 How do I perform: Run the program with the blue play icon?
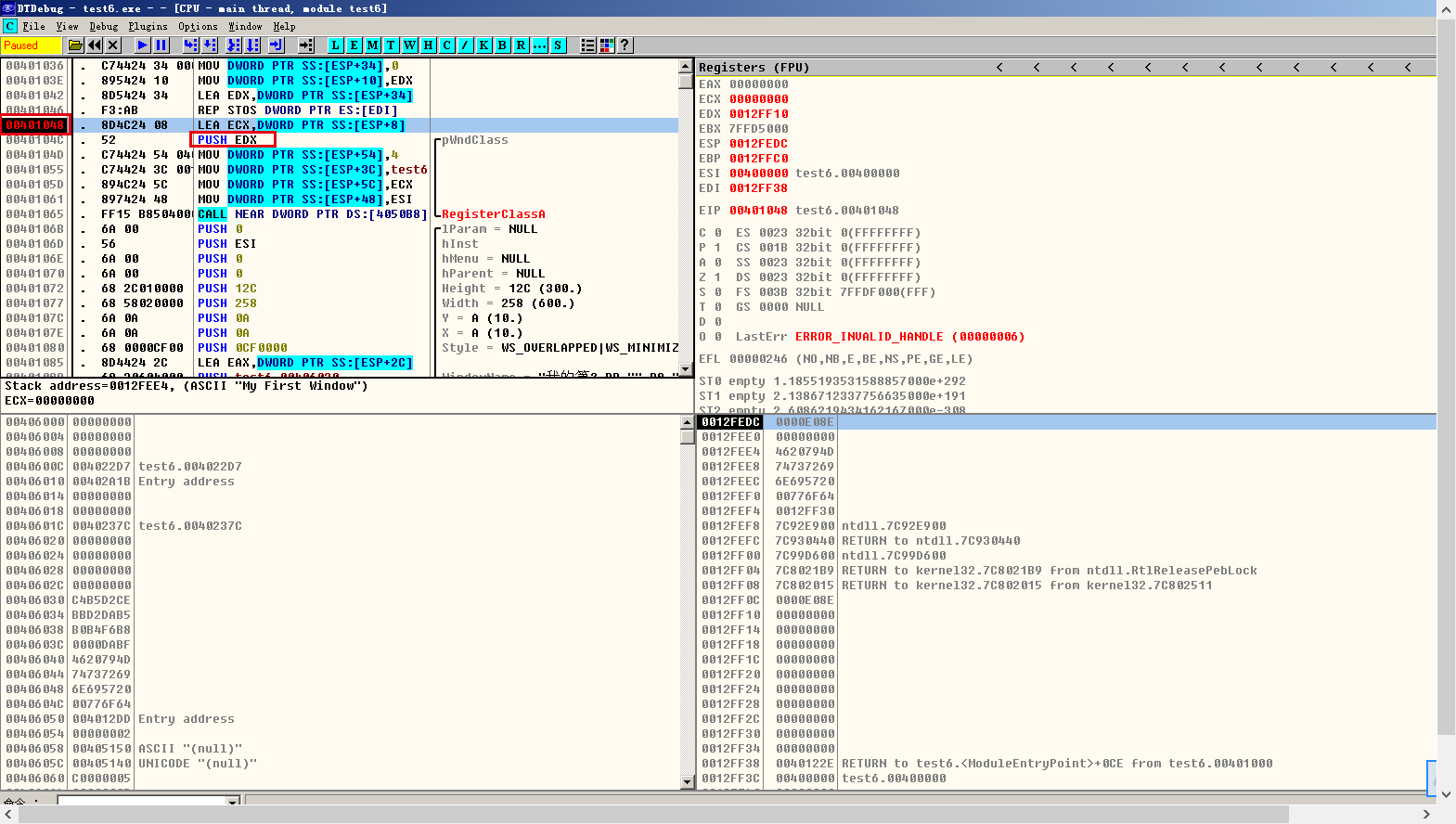point(142,45)
